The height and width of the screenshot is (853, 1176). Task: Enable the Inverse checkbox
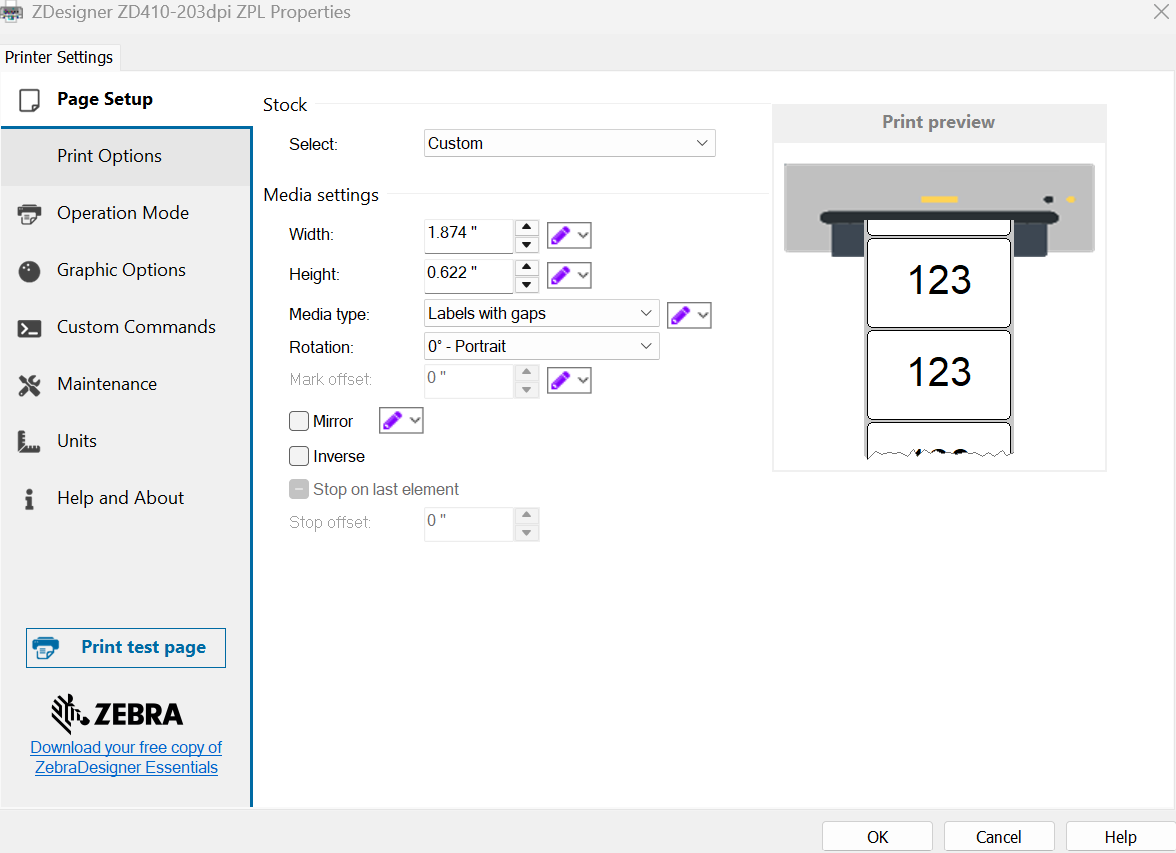(x=298, y=456)
